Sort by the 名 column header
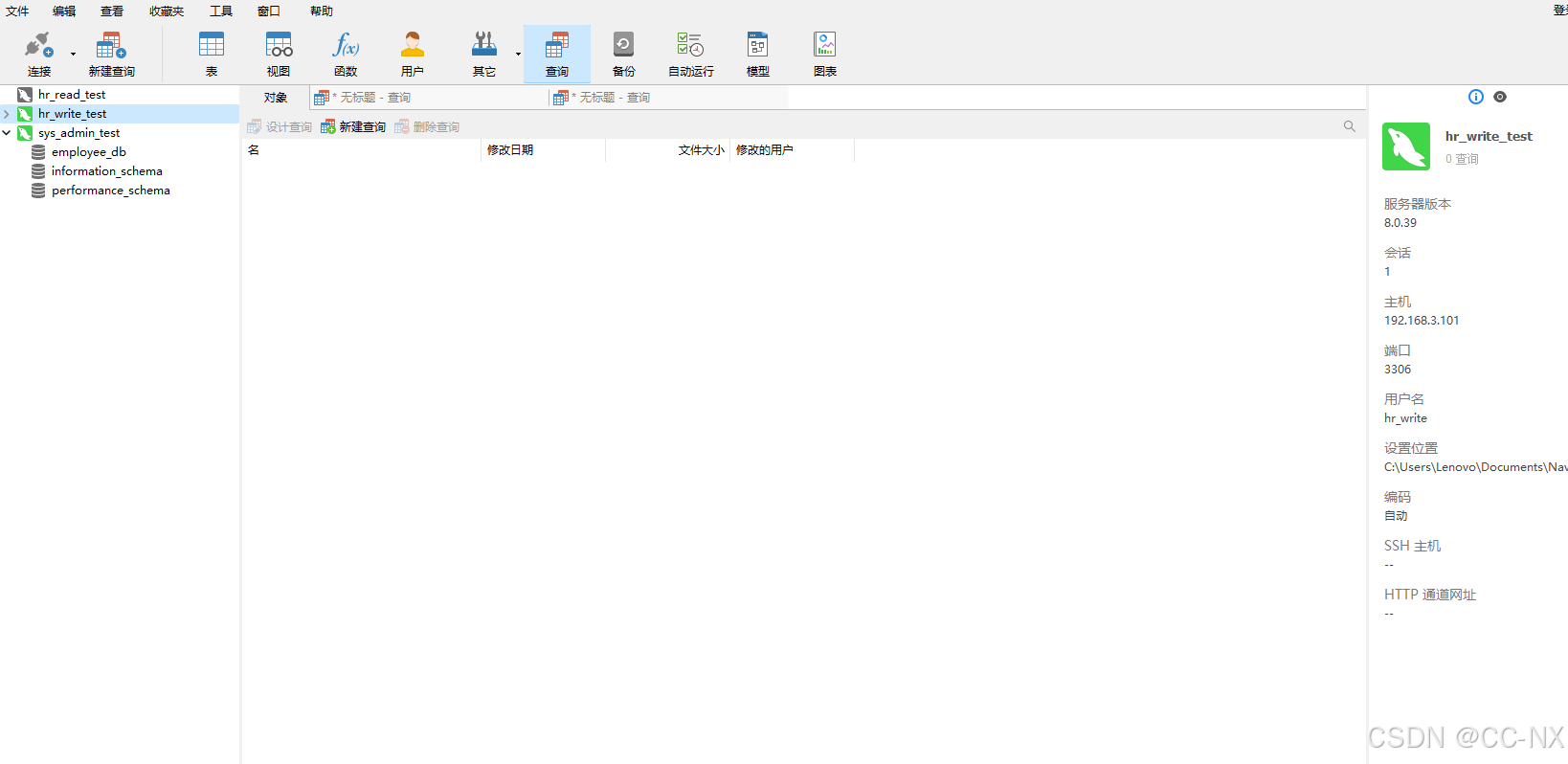The height and width of the screenshot is (764, 1568). pyautogui.click(x=362, y=150)
